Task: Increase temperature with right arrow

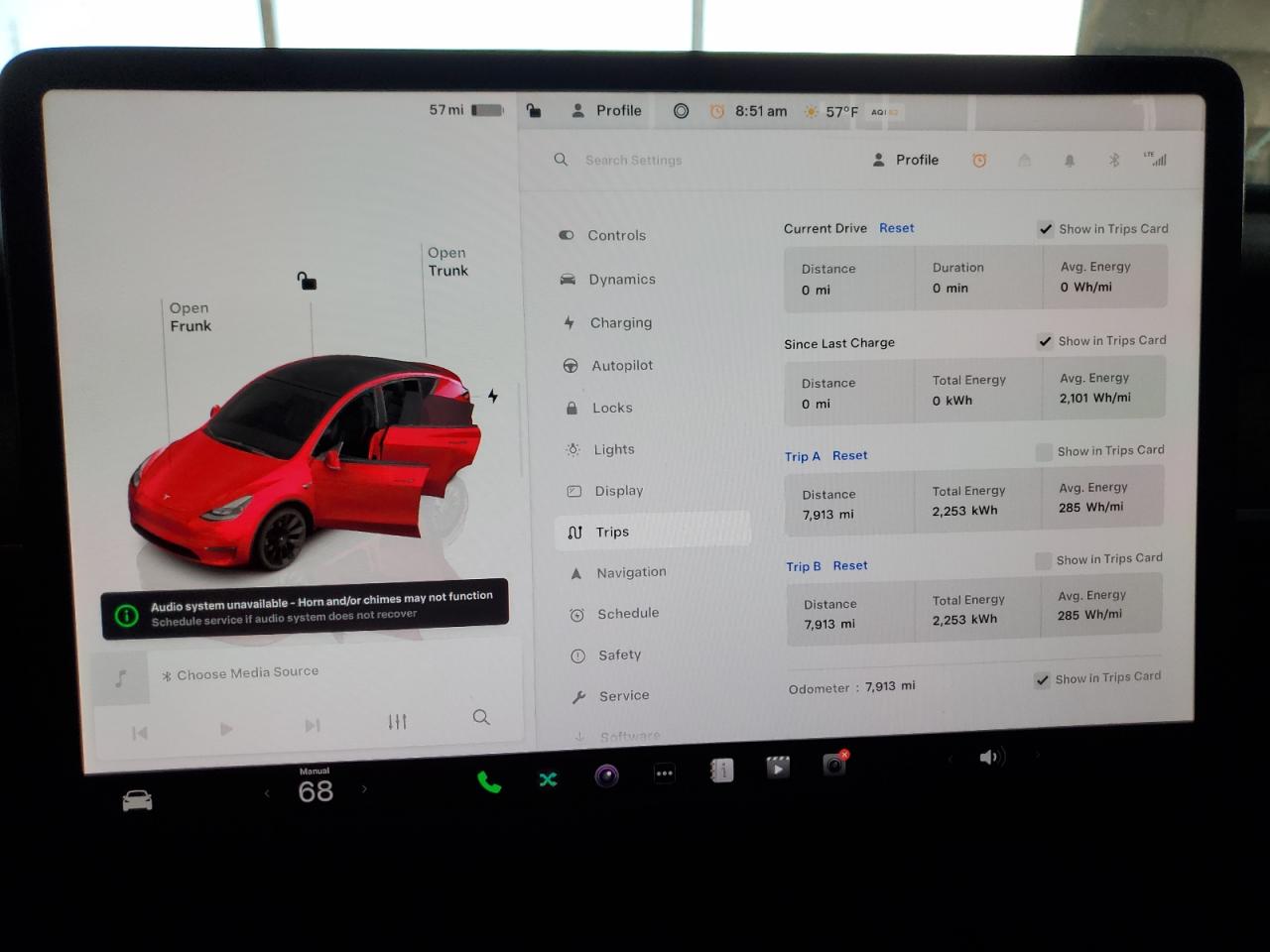Action: [x=364, y=789]
